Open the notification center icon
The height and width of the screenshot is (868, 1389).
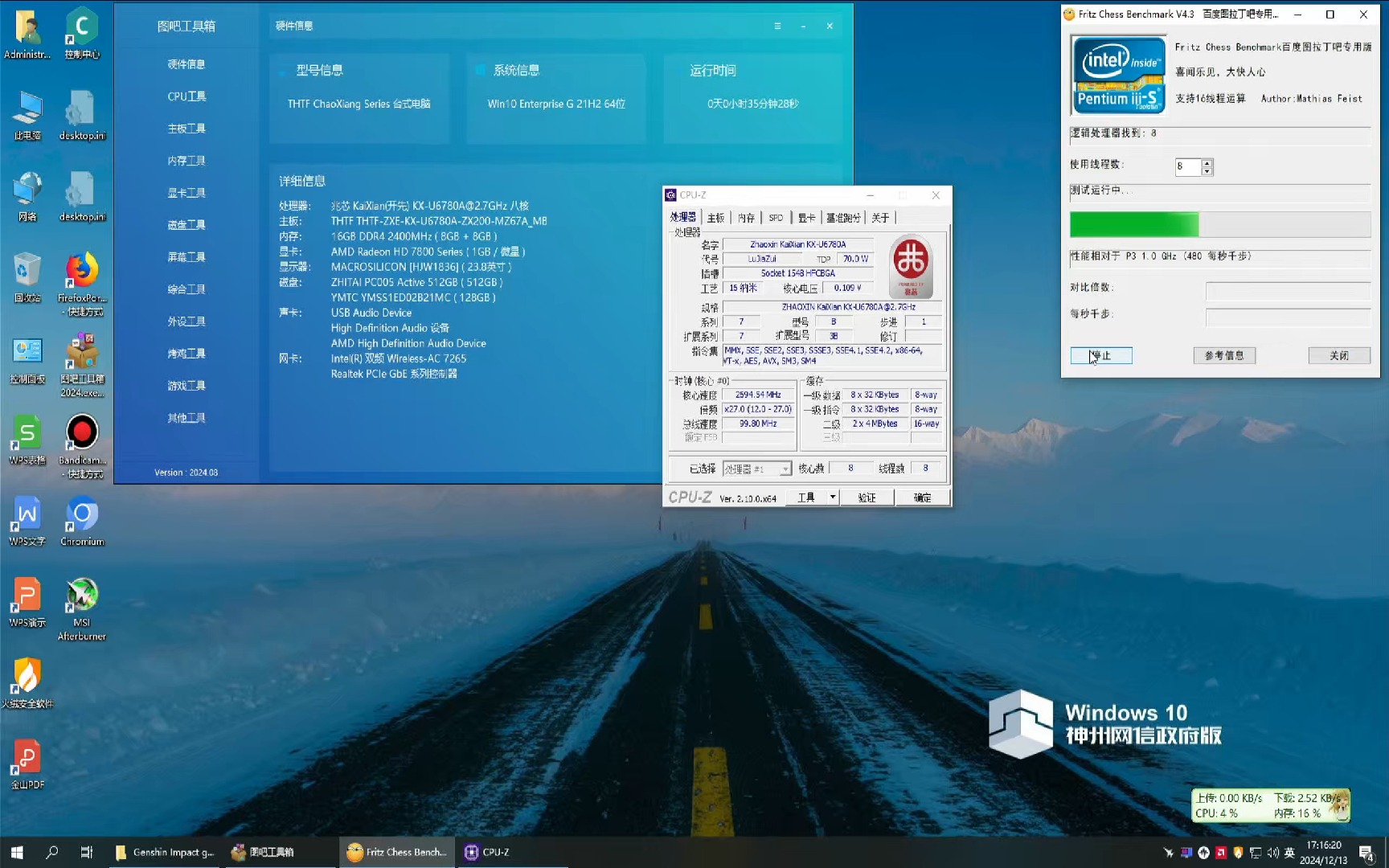(x=1366, y=853)
